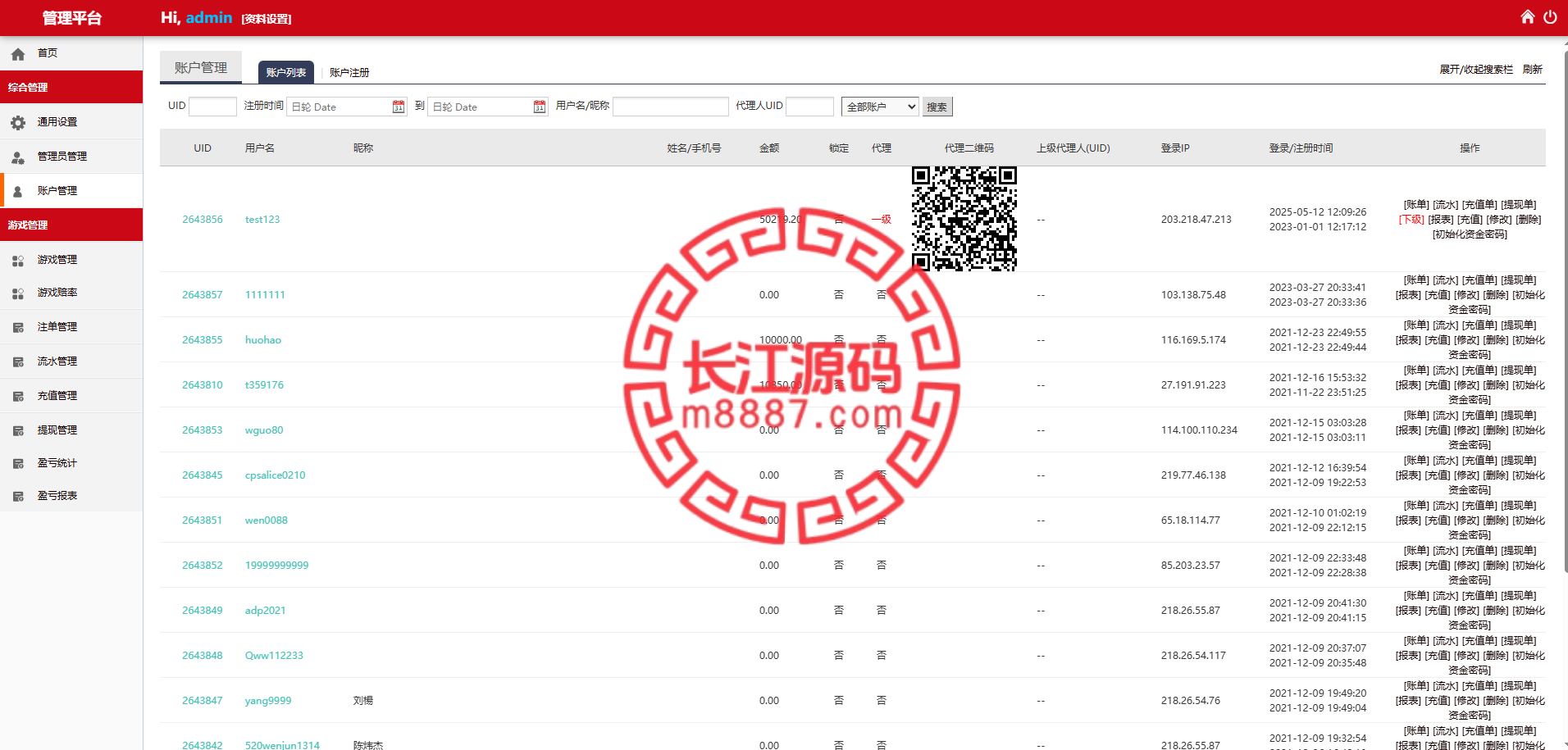
Task: Focus the 用户名/昵称 search input
Action: pos(671,107)
